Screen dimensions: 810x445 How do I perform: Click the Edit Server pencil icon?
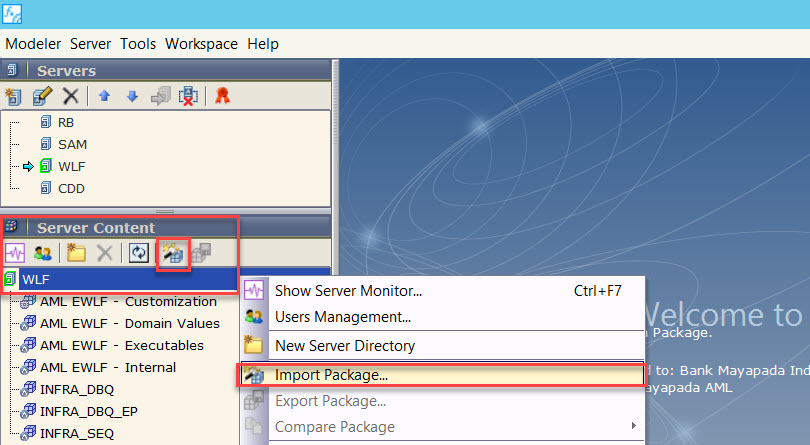[42, 96]
